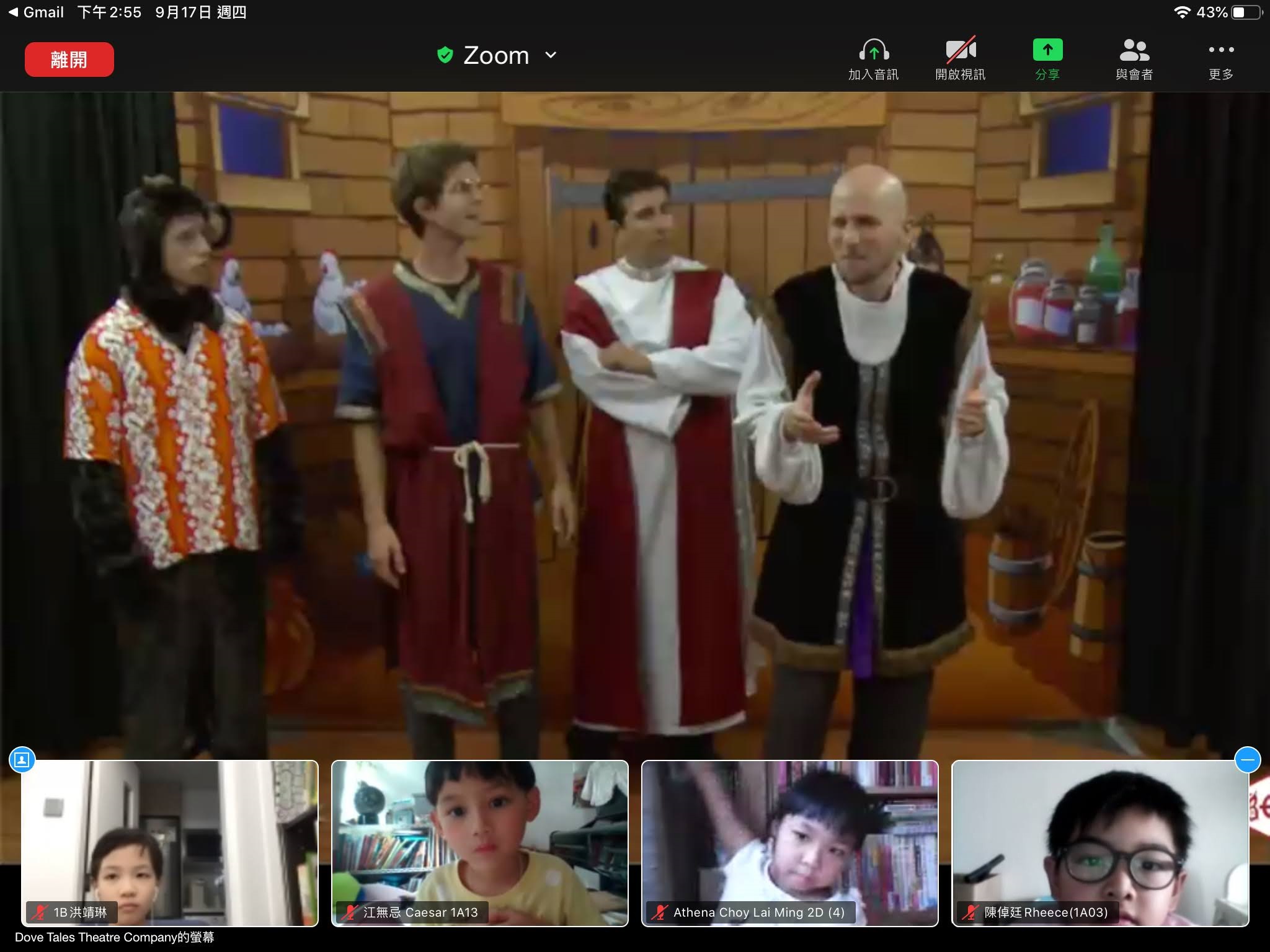Select the 江無忌 Caesar 1A13 participant thumbnail
Screen dimensions: 1270x952
pyautogui.click(x=480, y=844)
